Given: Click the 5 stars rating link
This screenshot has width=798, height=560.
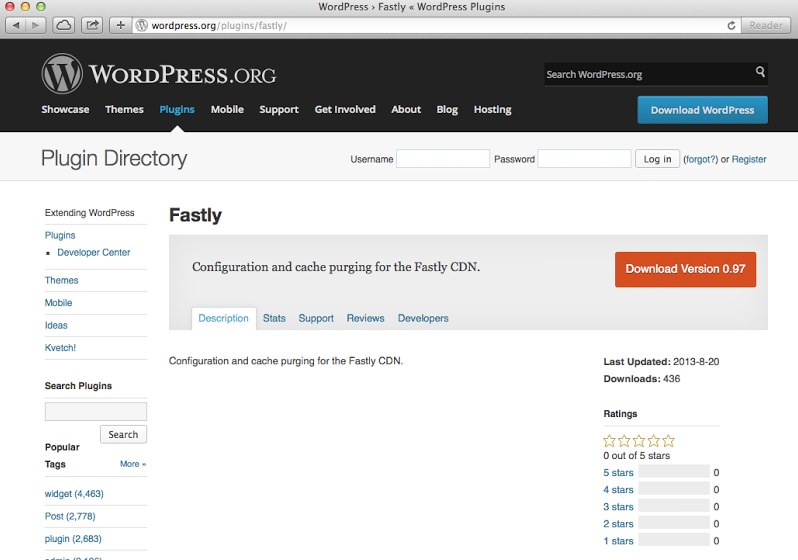Looking at the screenshot, I should tap(618, 473).
